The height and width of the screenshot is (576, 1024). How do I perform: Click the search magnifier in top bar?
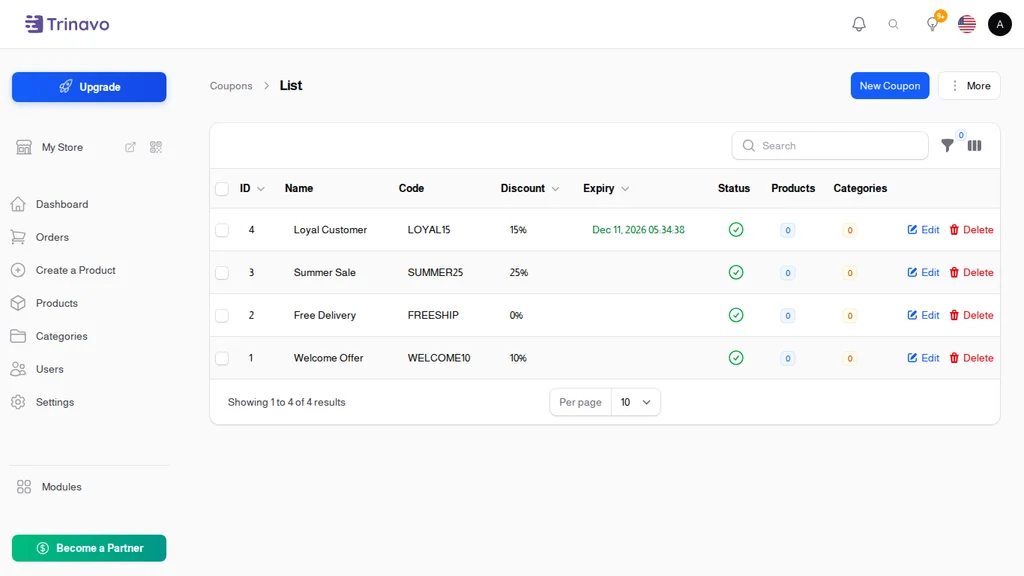pyautogui.click(x=893, y=24)
